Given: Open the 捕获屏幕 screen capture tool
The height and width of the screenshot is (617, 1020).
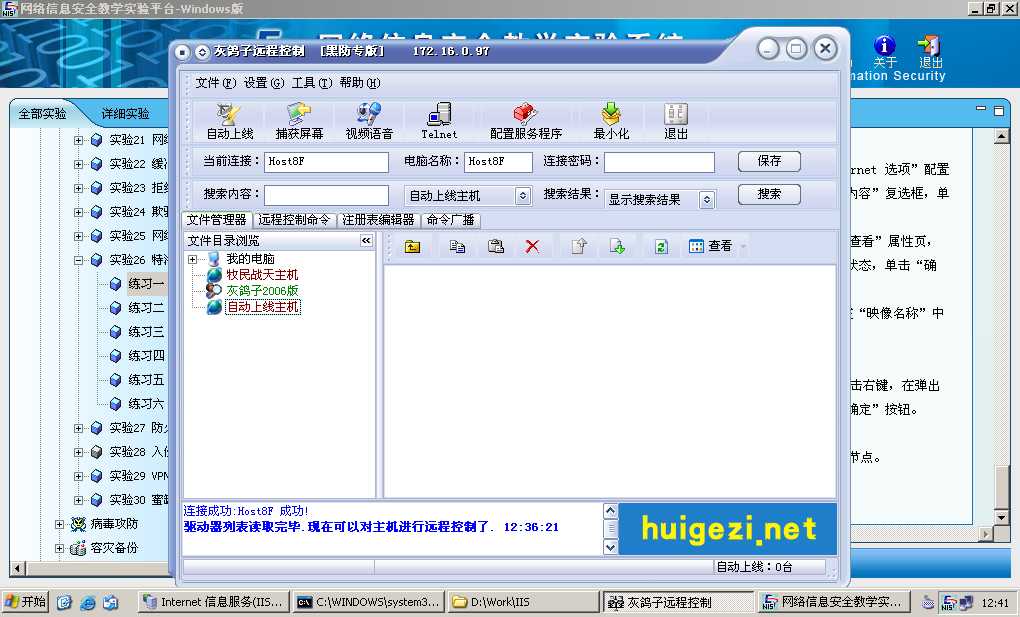Looking at the screenshot, I should coord(299,121).
